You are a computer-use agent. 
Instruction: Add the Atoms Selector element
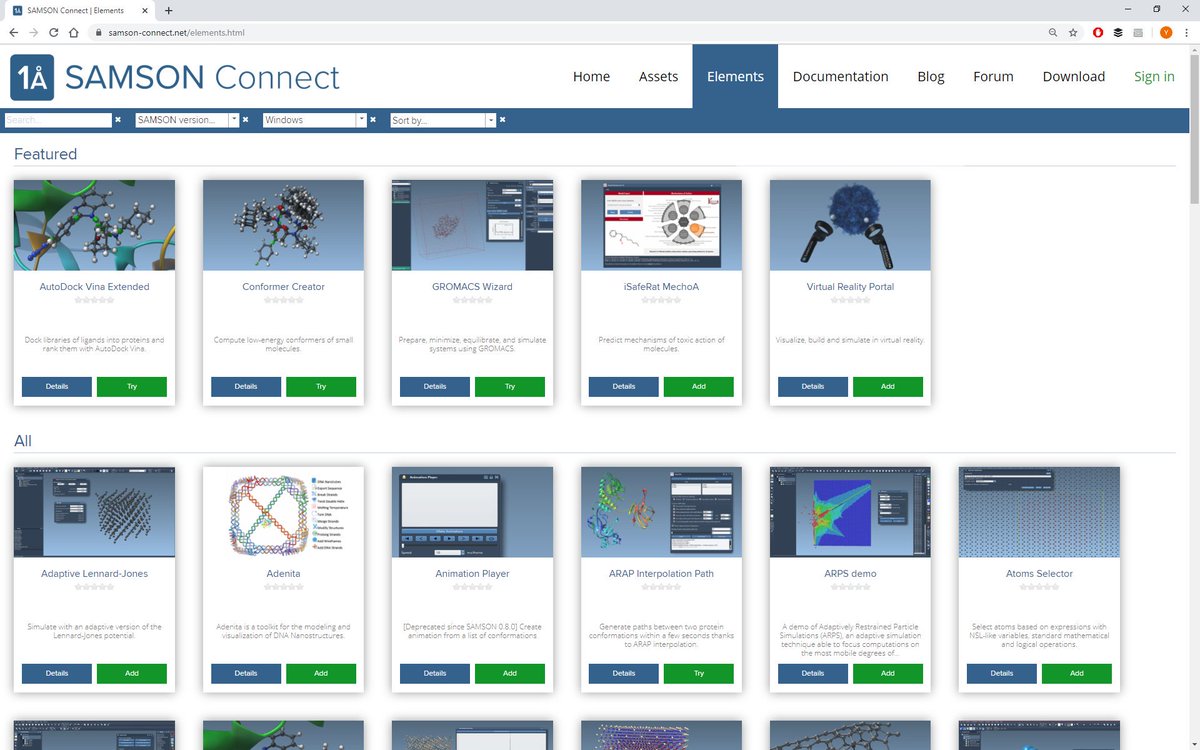pyautogui.click(x=1077, y=673)
